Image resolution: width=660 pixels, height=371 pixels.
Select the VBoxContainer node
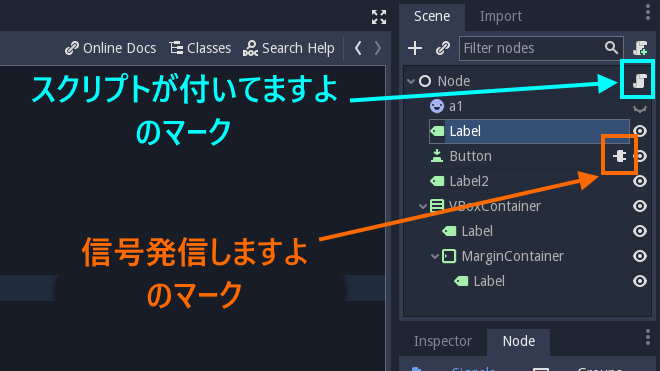(495, 206)
